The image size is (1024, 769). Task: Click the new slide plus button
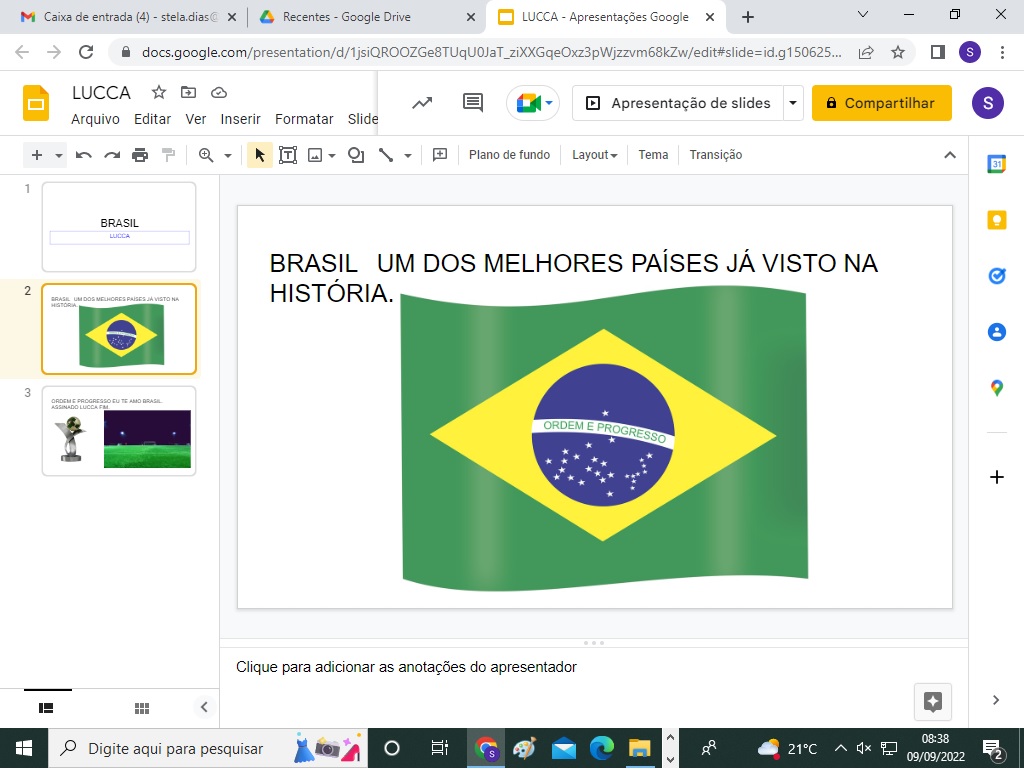pyautogui.click(x=37, y=155)
